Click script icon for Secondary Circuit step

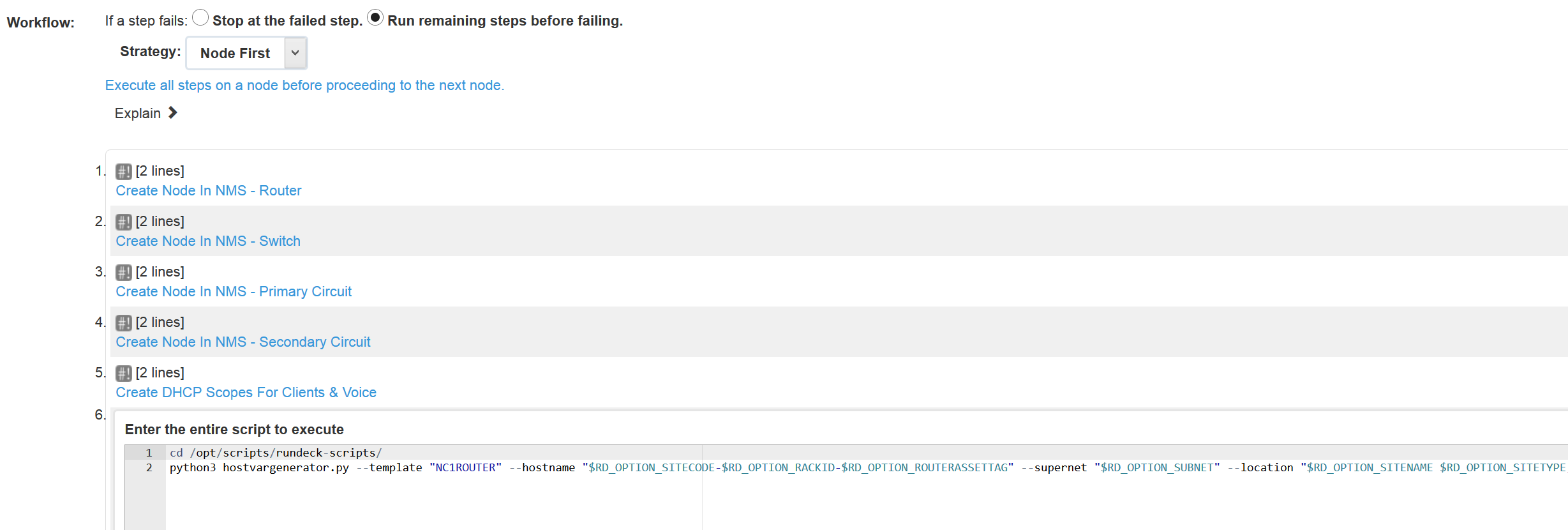(x=123, y=322)
